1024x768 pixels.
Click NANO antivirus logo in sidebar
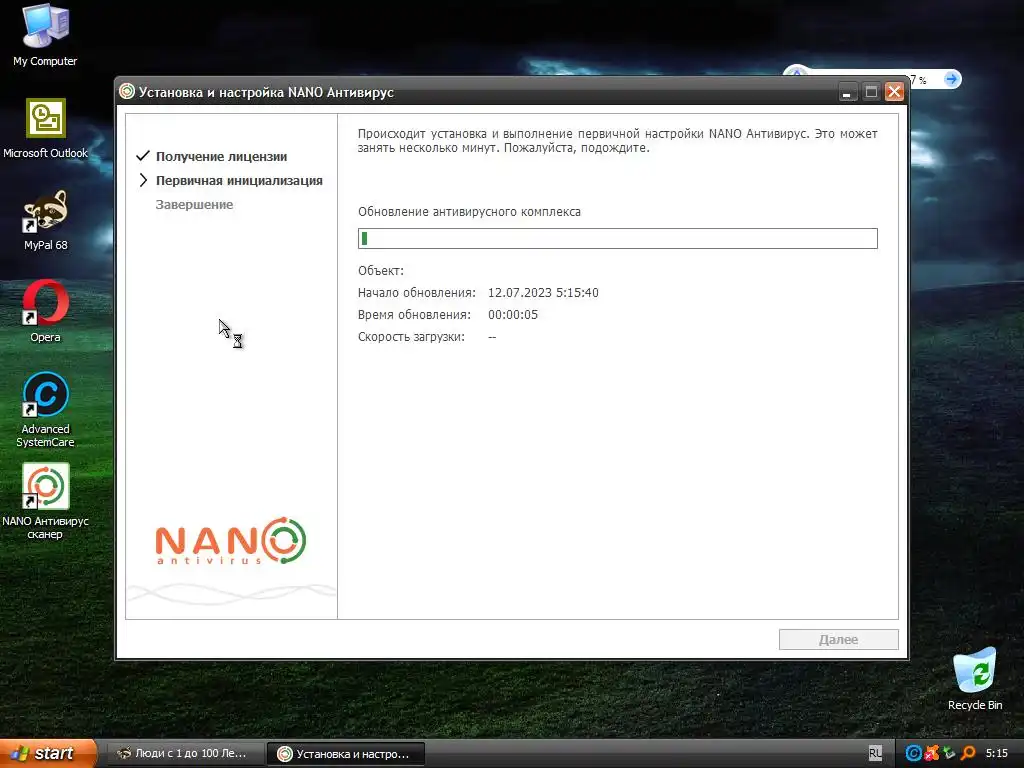(231, 541)
